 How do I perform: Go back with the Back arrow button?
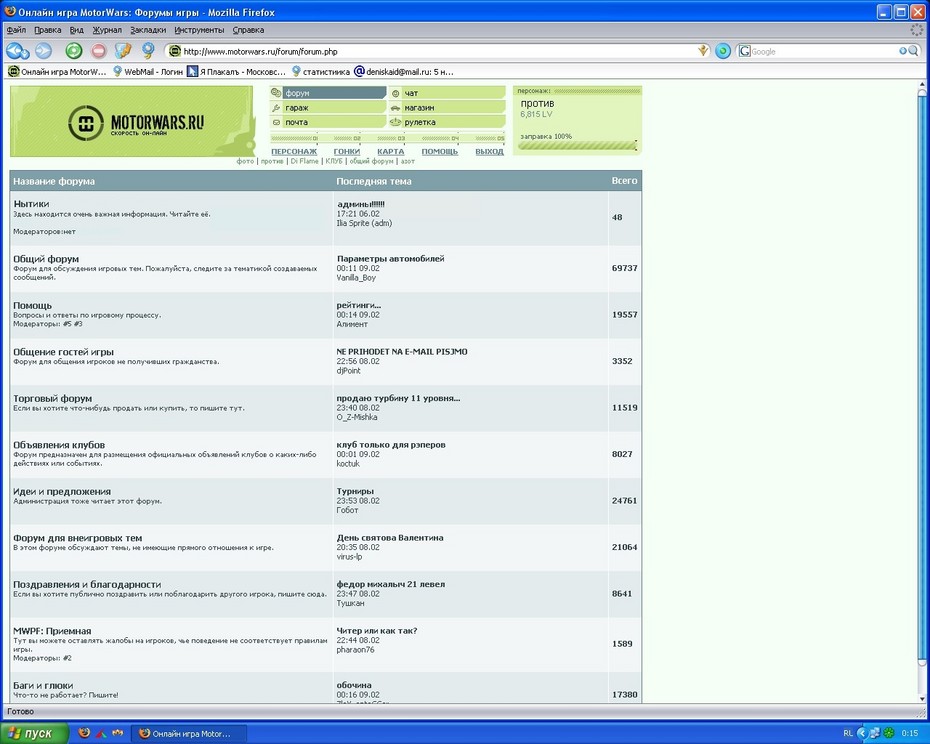[17, 51]
